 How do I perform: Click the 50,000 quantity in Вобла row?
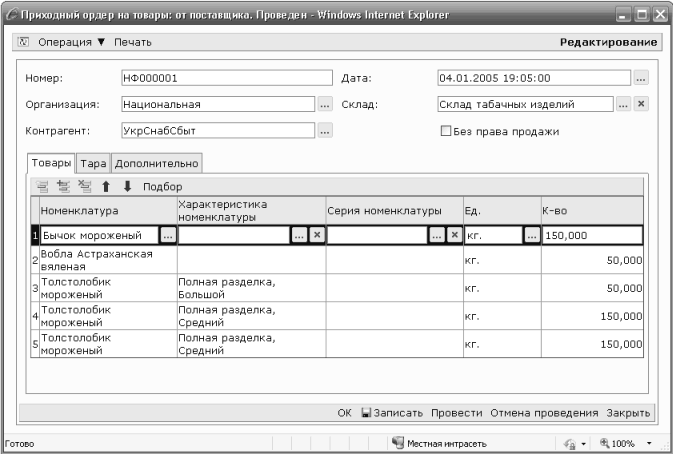[592, 260]
